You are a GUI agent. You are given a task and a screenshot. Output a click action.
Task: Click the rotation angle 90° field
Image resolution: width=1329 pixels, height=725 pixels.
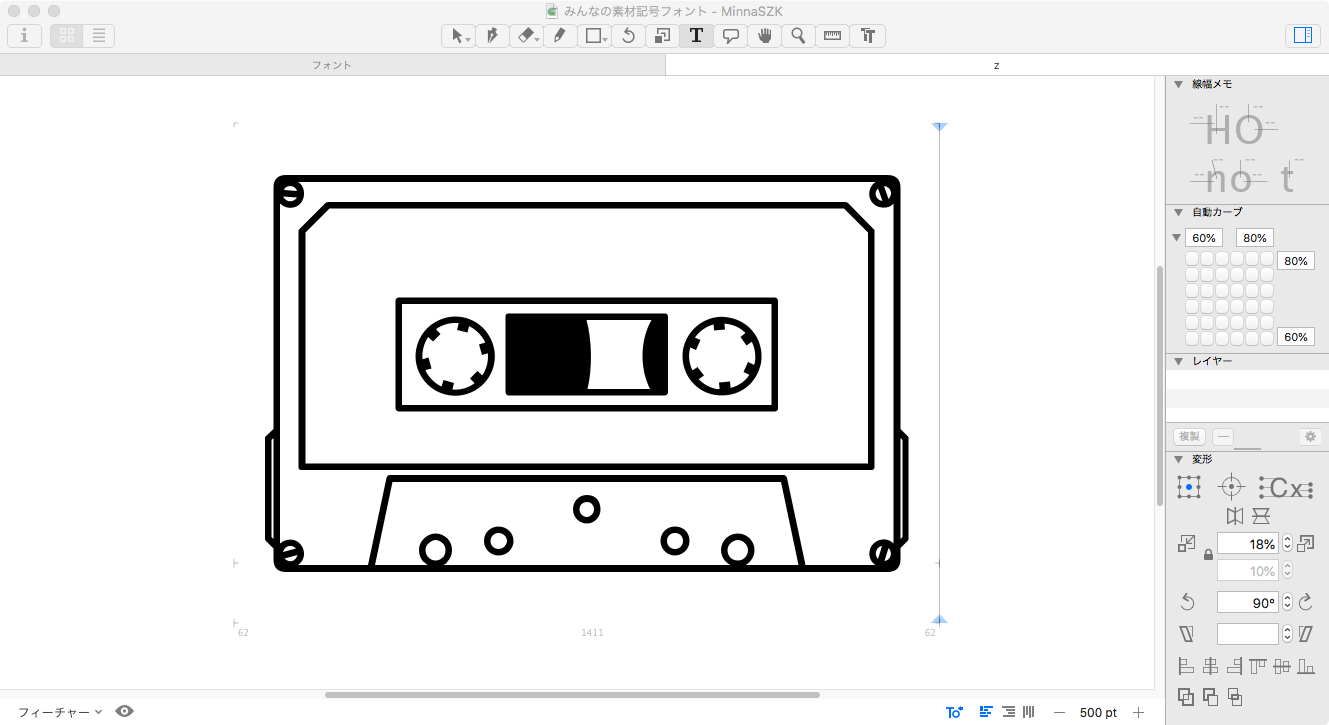coord(1247,602)
